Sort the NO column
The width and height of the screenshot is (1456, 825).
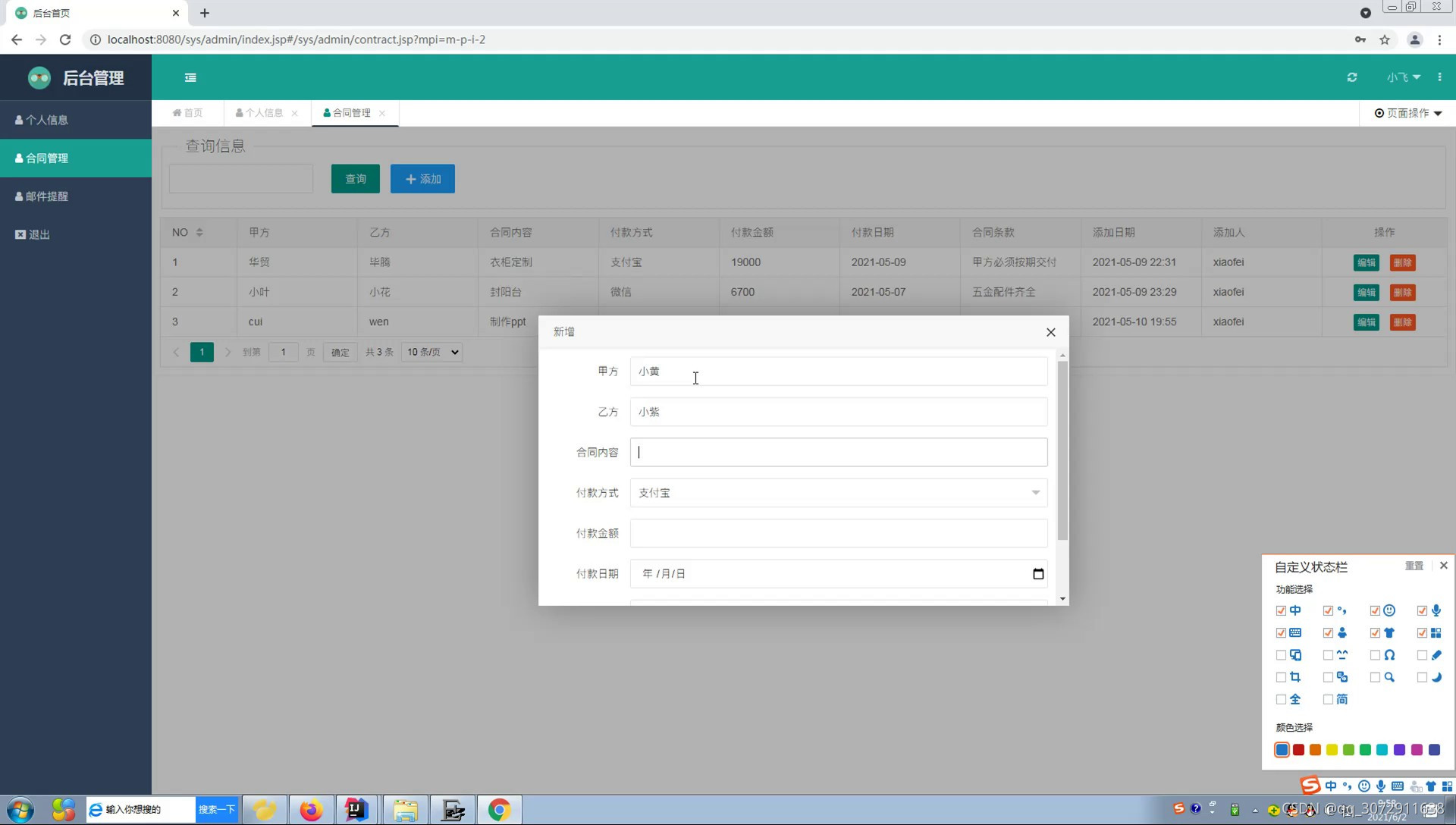pyautogui.click(x=199, y=232)
